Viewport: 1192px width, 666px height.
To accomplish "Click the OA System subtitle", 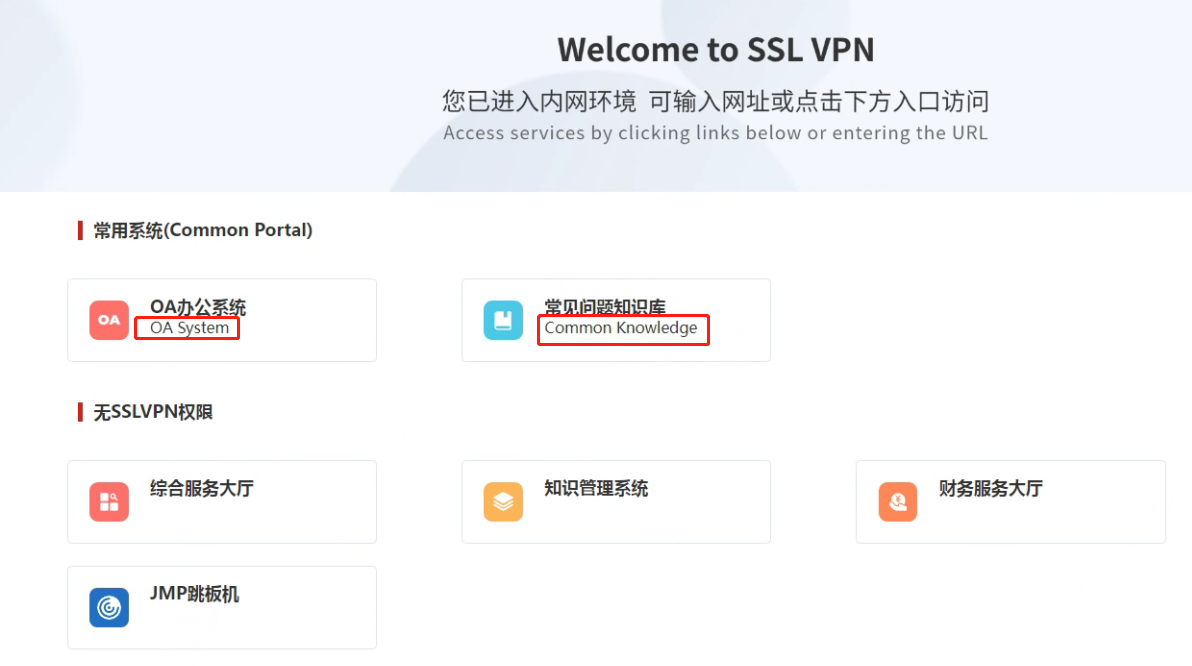I will 189,328.
